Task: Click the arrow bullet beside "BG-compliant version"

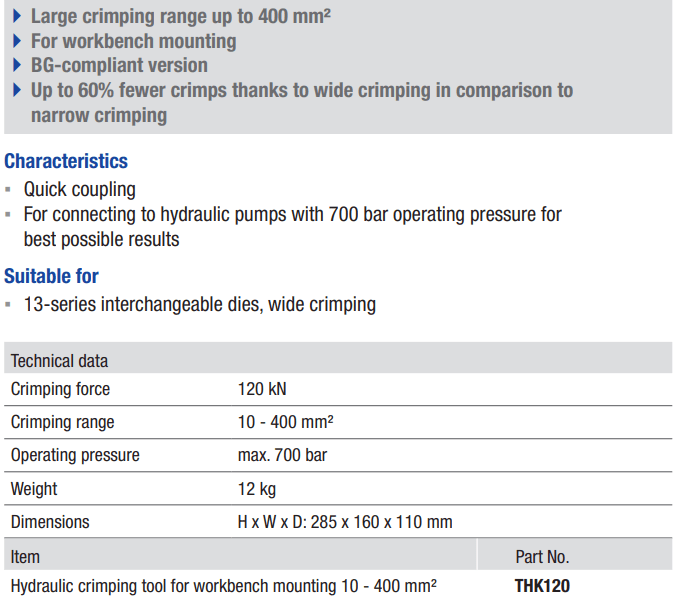Action: (x=18, y=66)
